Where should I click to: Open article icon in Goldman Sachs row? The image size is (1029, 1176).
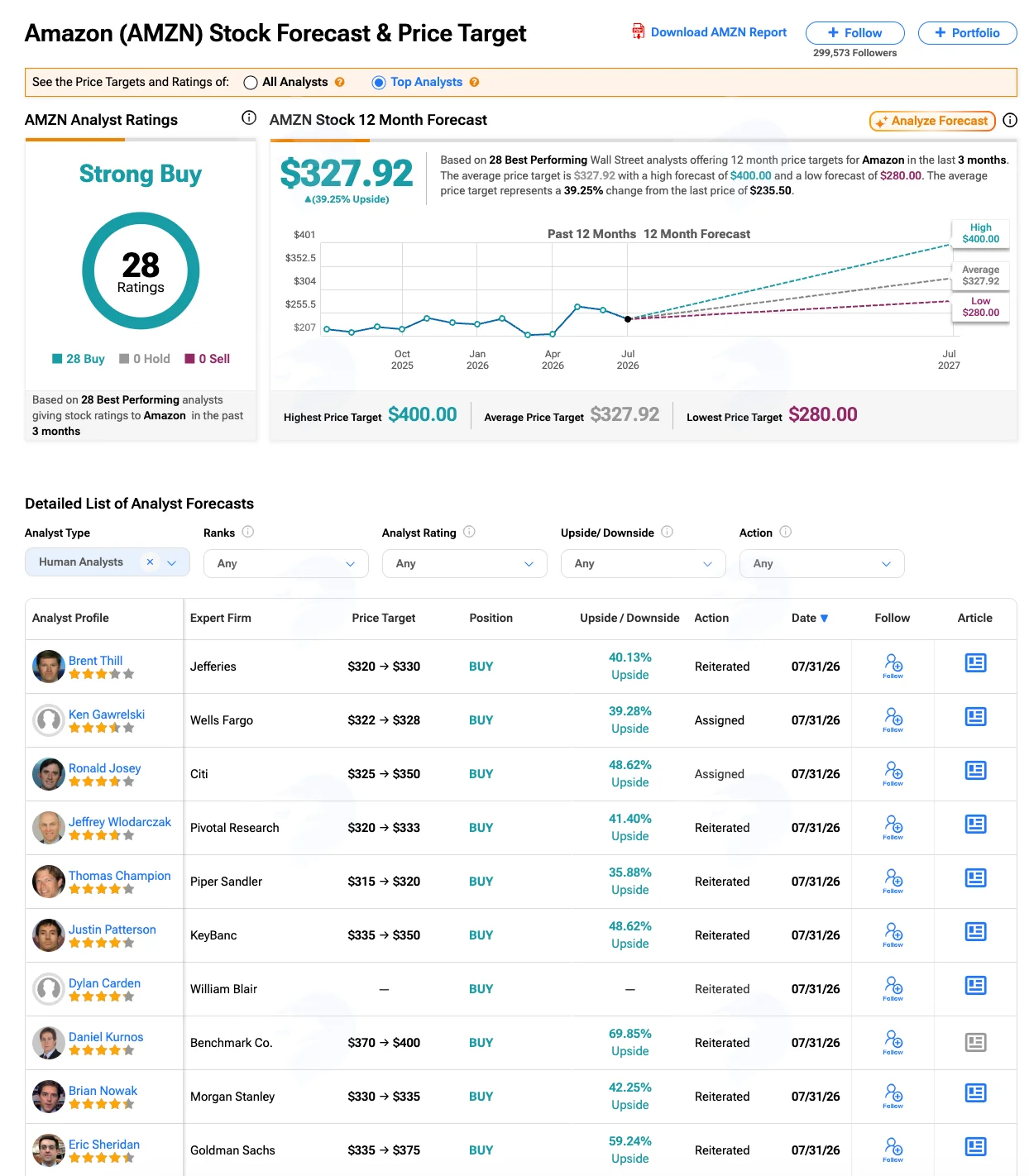pyautogui.click(x=975, y=1147)
